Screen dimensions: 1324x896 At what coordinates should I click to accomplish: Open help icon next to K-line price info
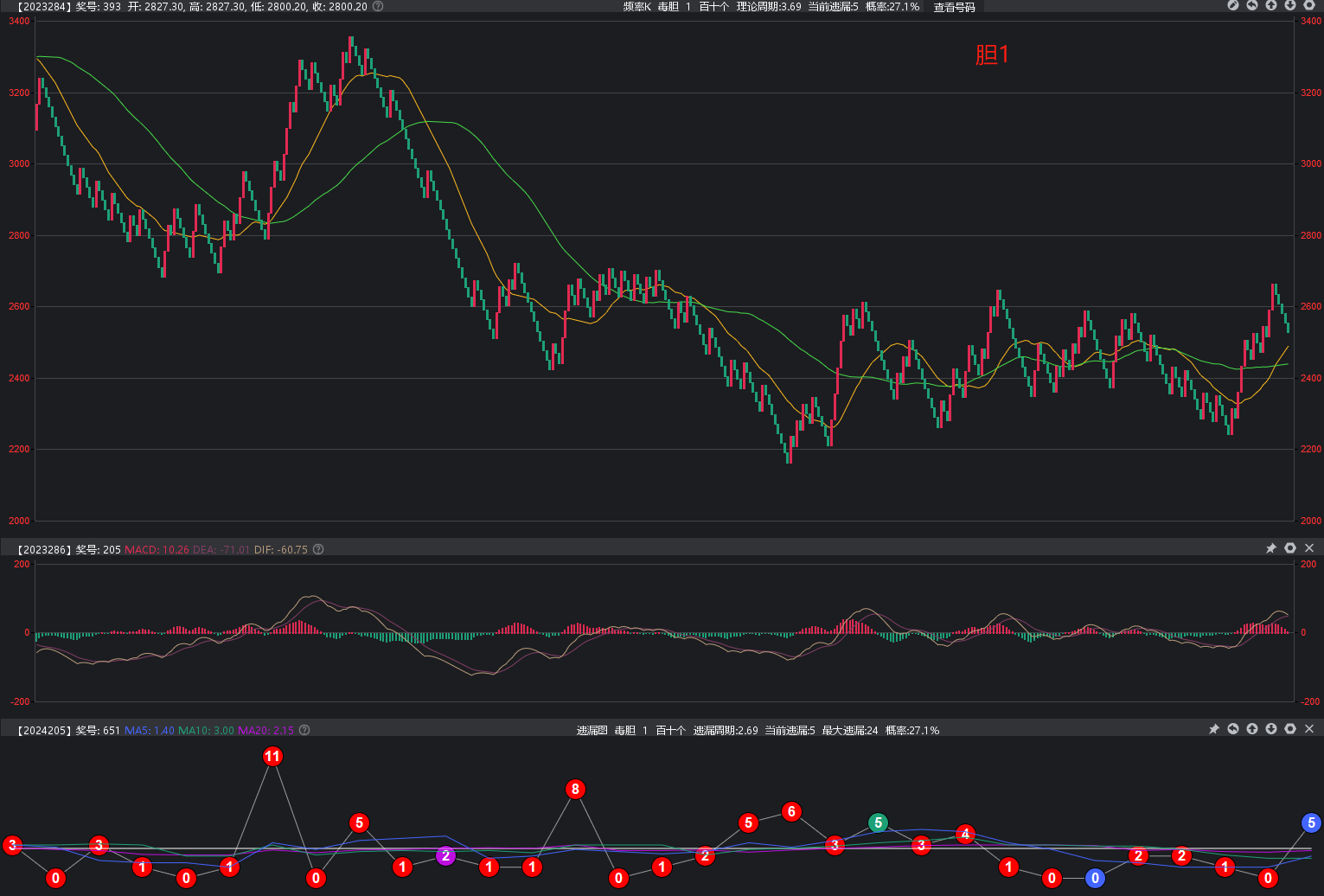tap(378, 6)
